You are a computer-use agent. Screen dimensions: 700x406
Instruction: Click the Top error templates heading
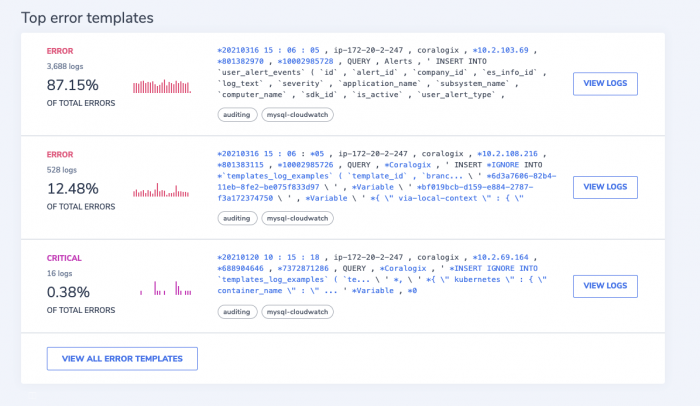[x=87, y=18]
